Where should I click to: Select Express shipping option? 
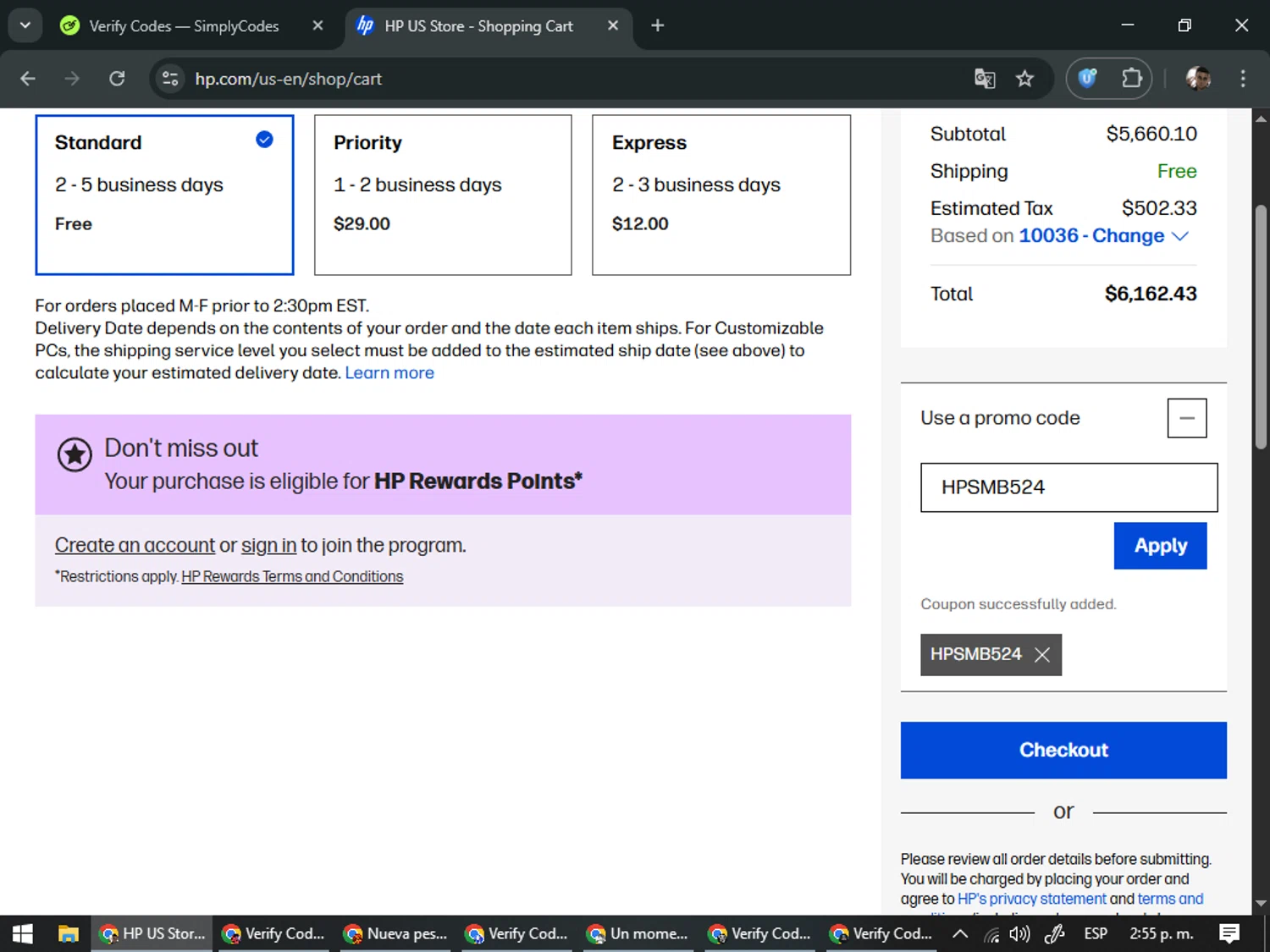click(721, 195)
